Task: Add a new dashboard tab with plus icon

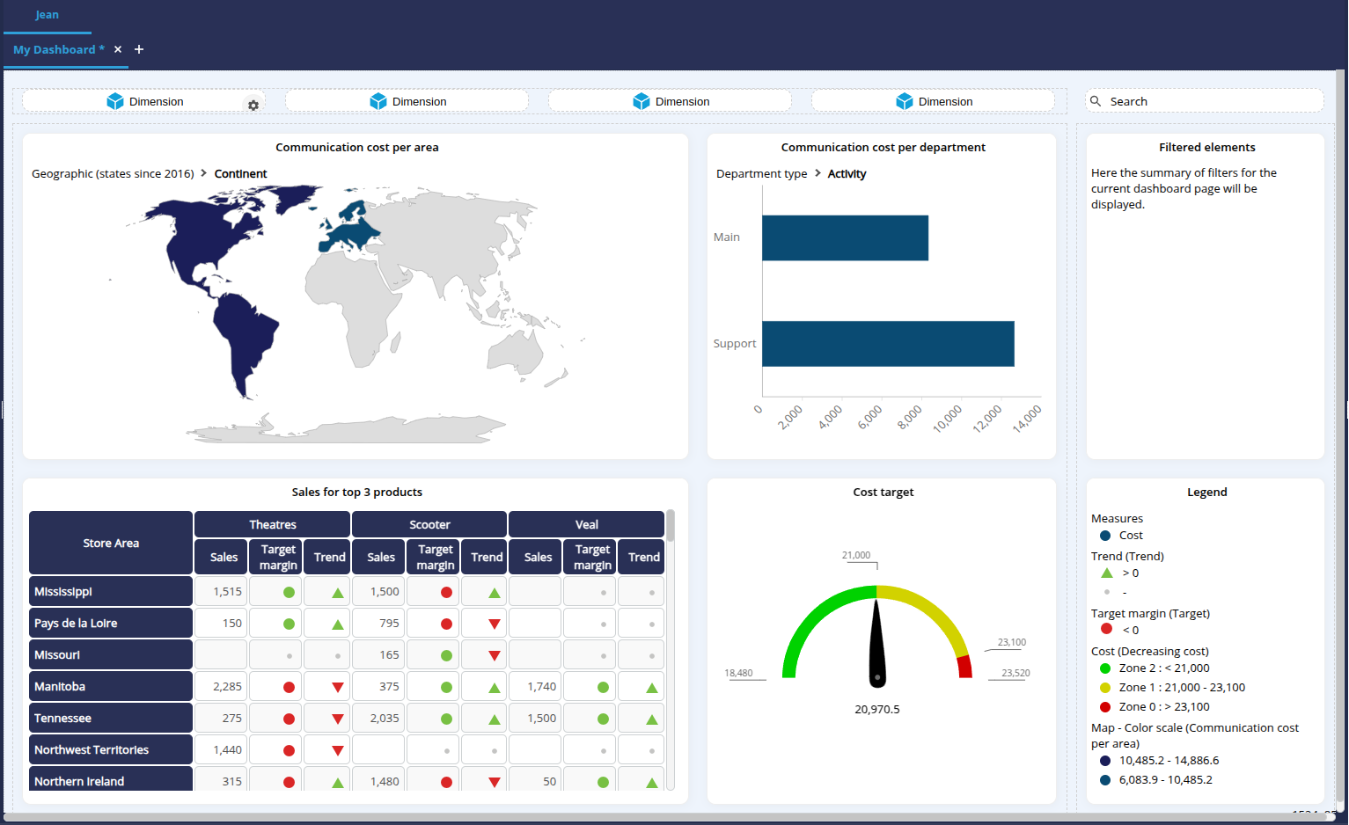Action: (x=139, y=49)
